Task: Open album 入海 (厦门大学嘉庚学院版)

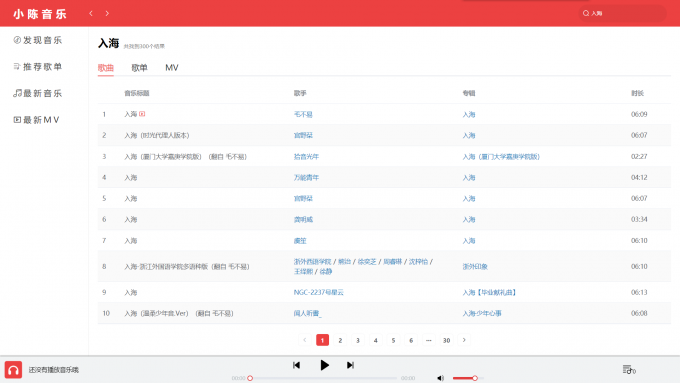Action: point(501,157)
